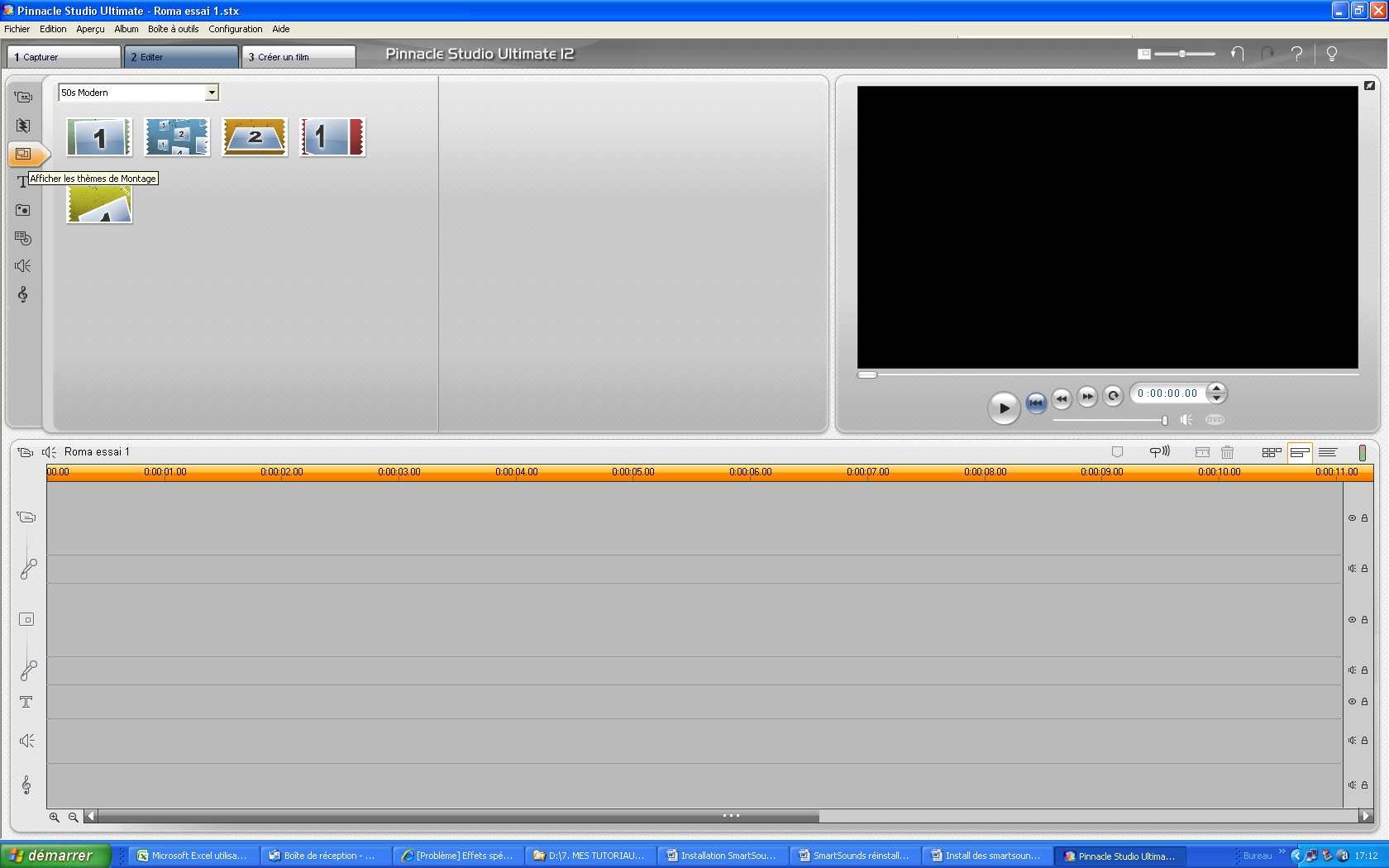Go to start of movie
The width and height of the screenshot is (1389, 868).
1036,403
